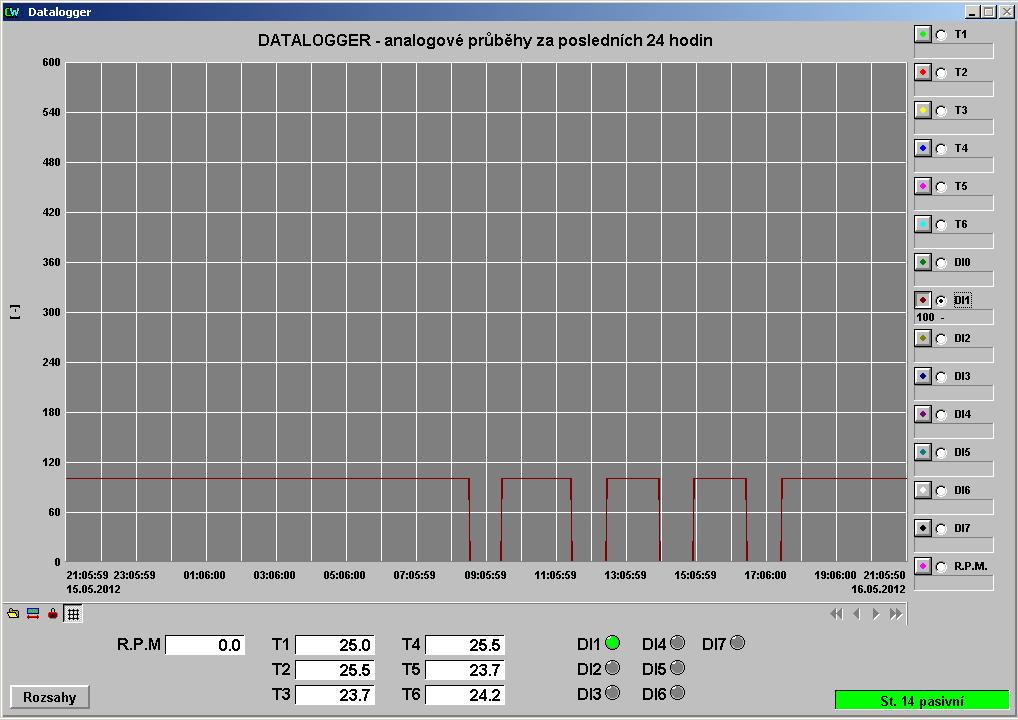This screenshot has width=1018, height=720.
Task: Select the T1 radio button
Action: [941, 35]
